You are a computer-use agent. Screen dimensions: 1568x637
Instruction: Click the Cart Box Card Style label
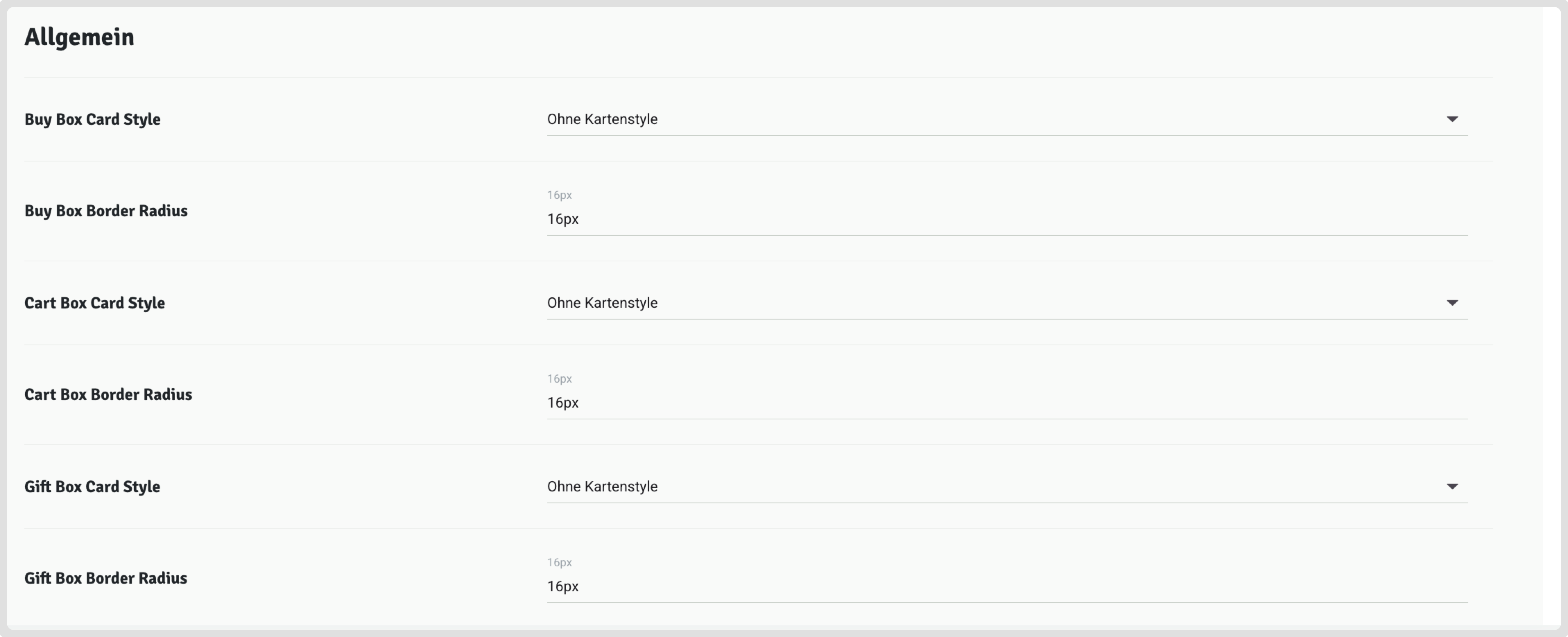click(94, 303)
